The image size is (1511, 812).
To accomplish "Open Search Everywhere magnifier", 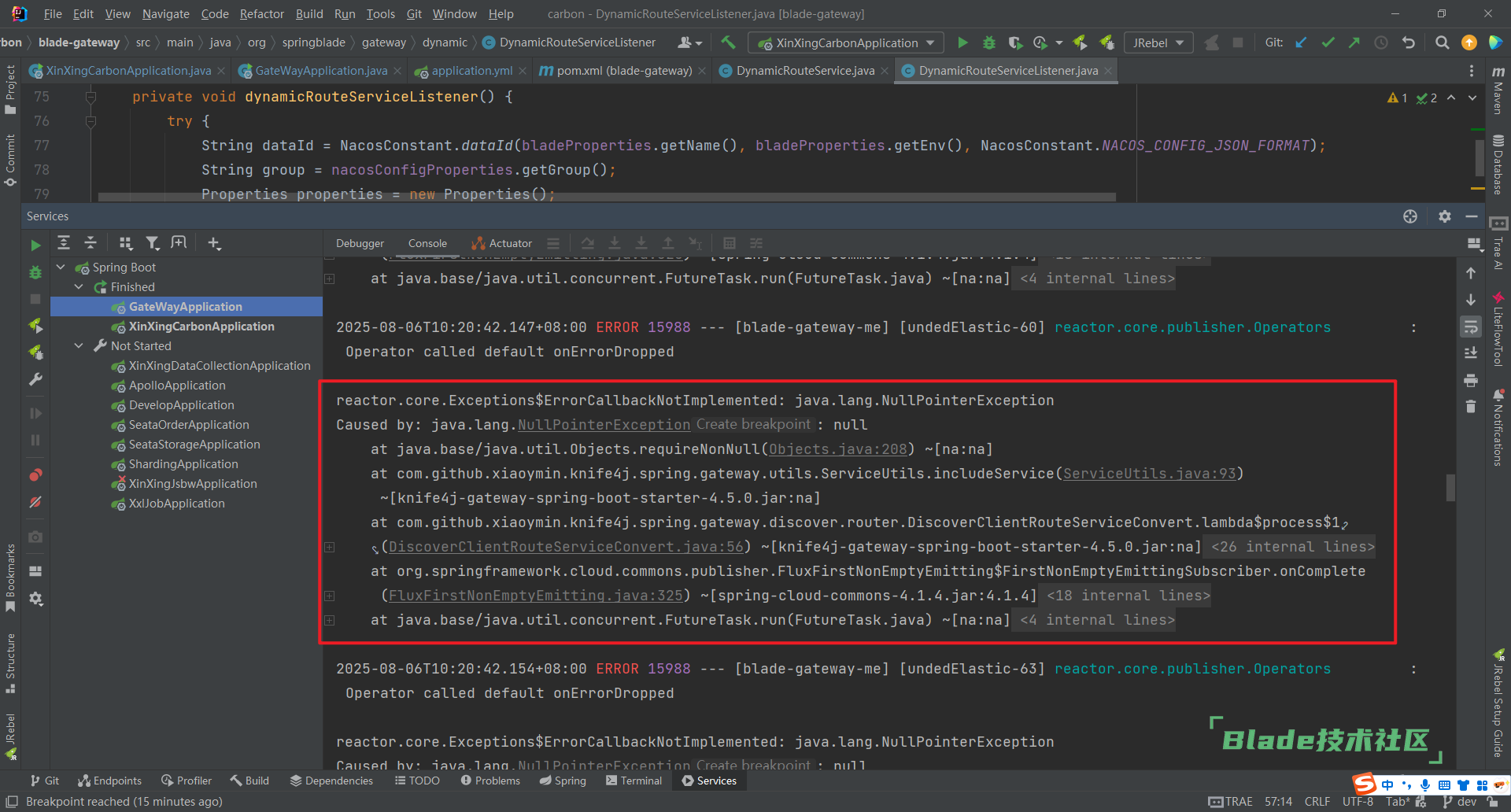I will pos(1442,42).
